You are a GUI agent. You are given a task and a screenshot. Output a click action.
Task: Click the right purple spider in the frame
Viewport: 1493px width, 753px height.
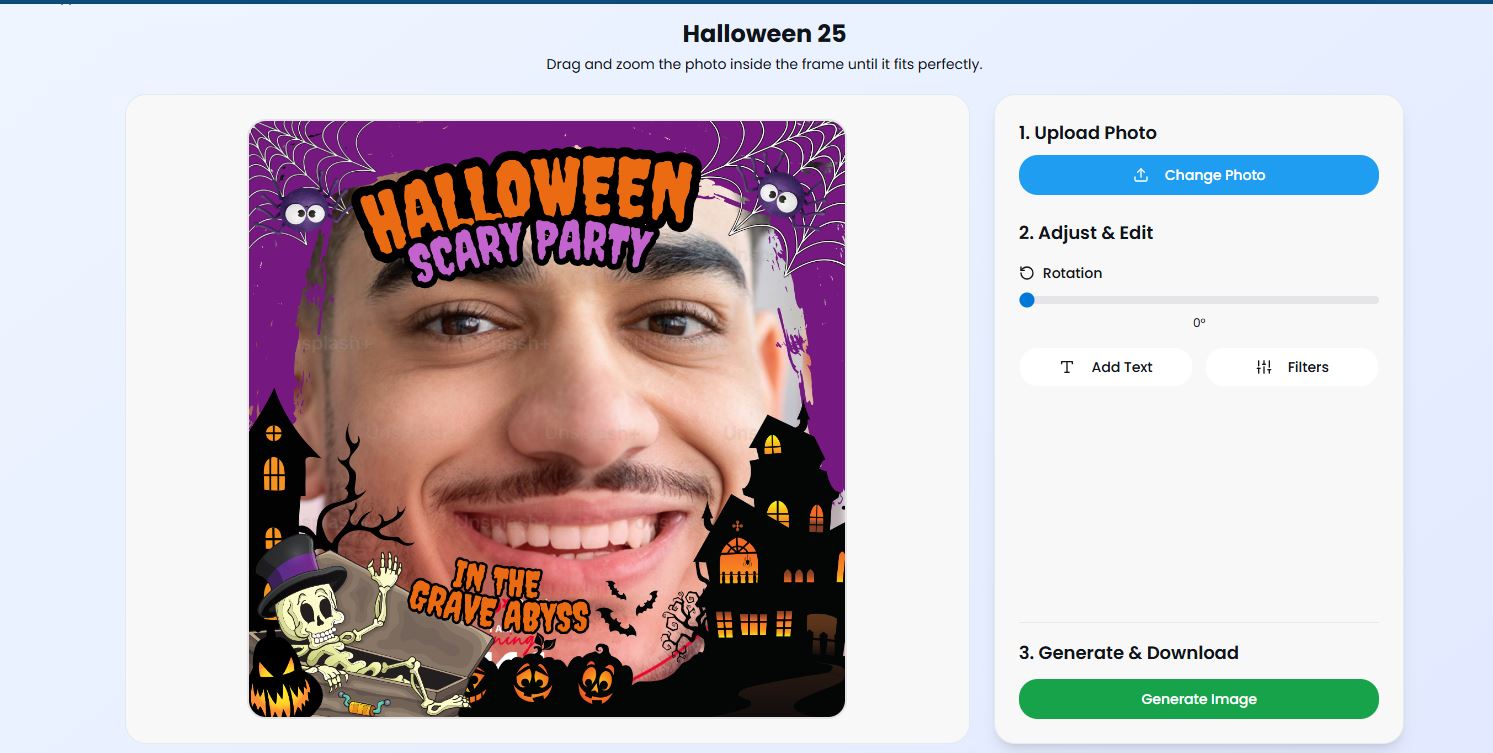pyautogui.click(x=780, y=193)
